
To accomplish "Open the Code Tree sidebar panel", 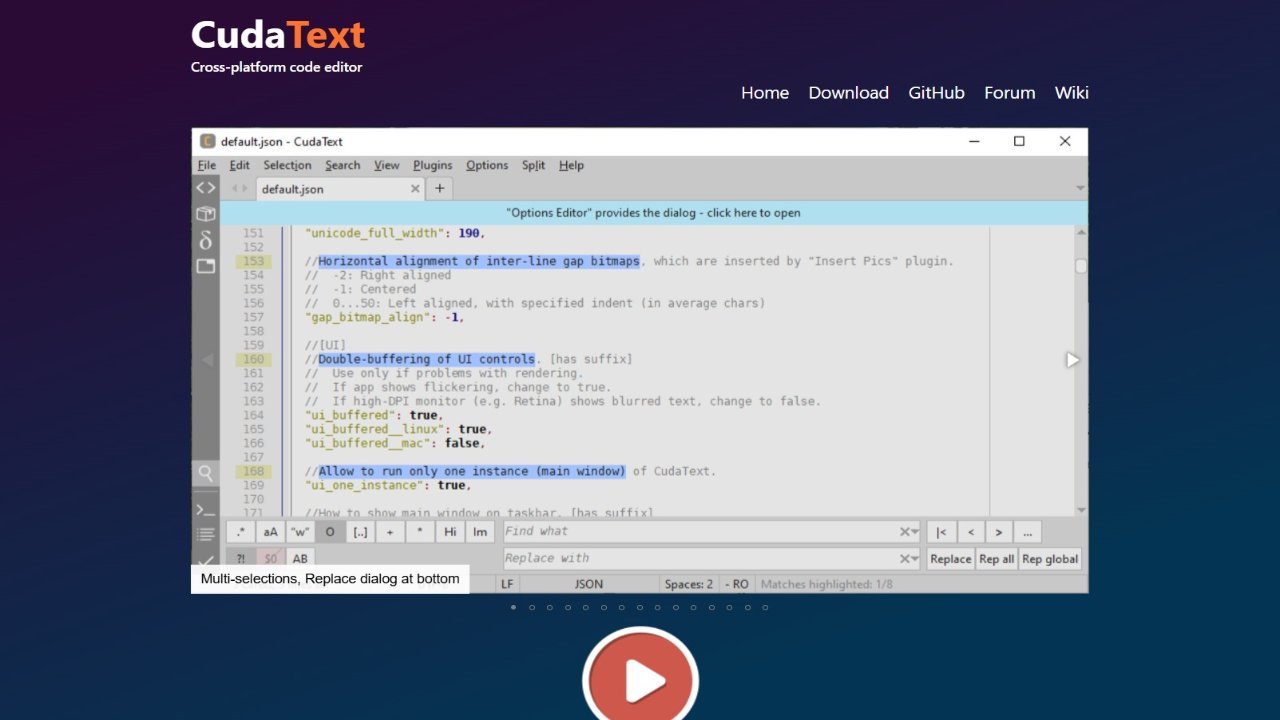I will click(x=205, y=187).
